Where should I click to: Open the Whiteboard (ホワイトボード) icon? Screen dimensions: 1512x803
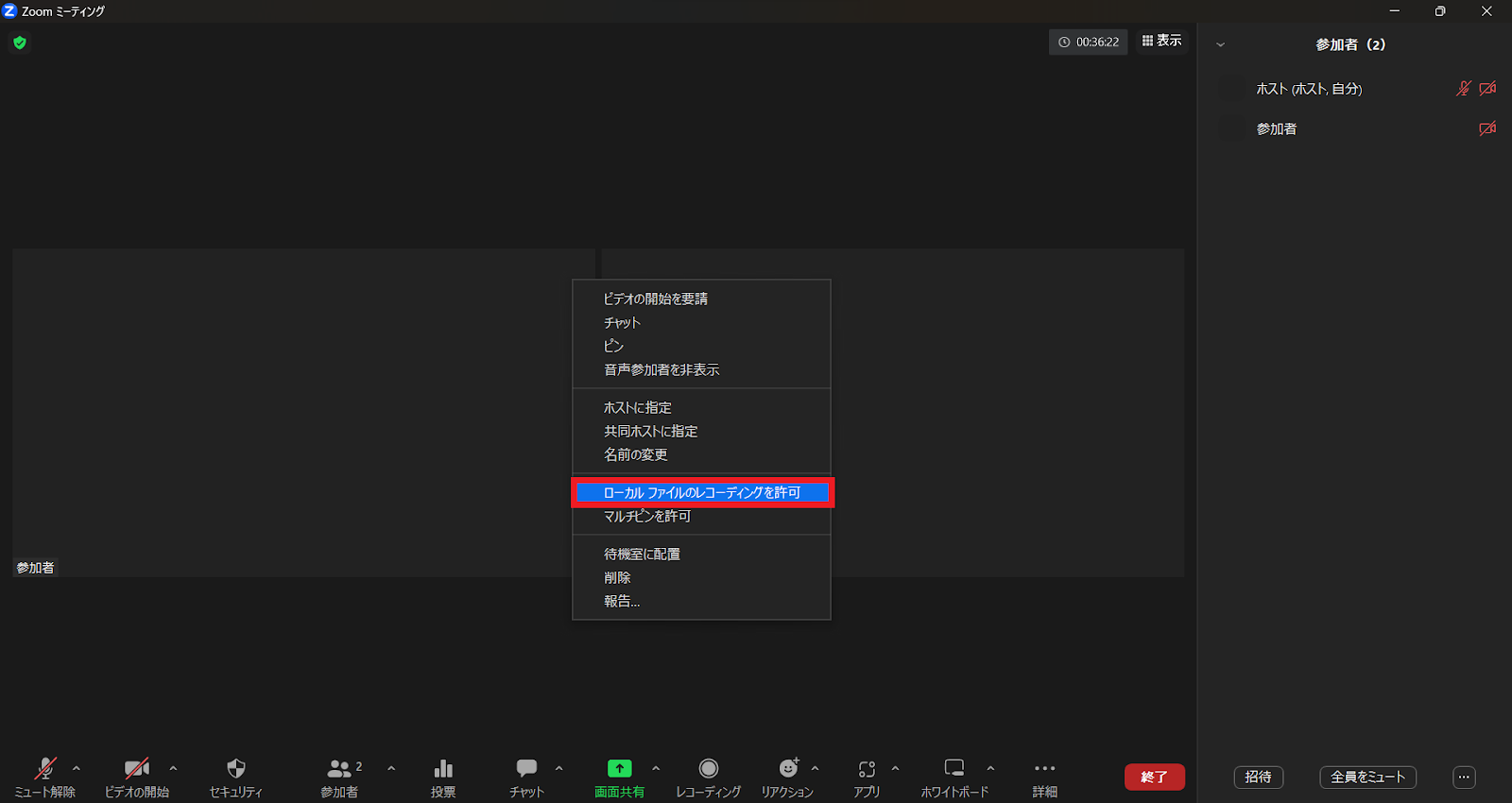(954, 769)
